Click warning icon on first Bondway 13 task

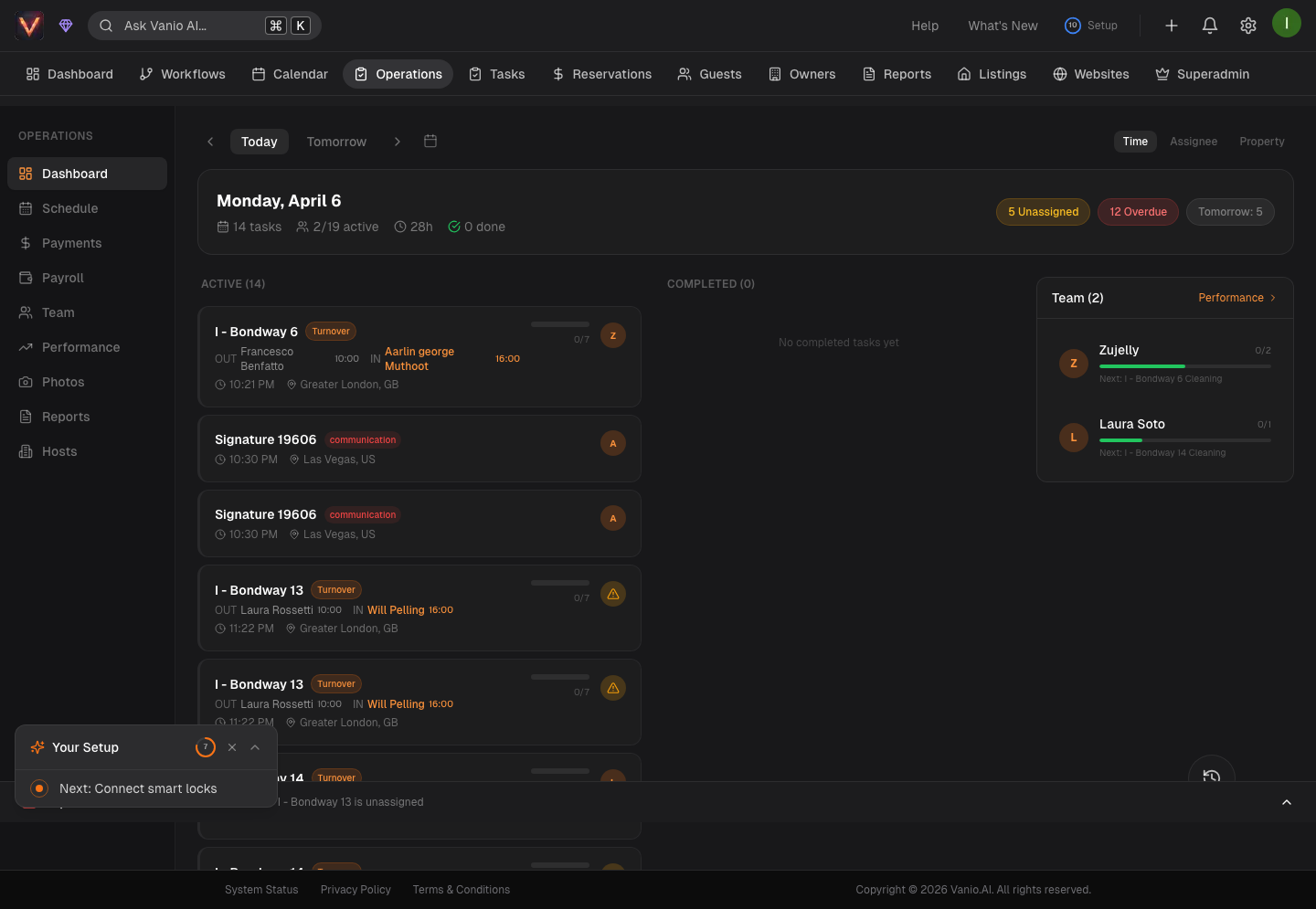(x=613, y=594)
